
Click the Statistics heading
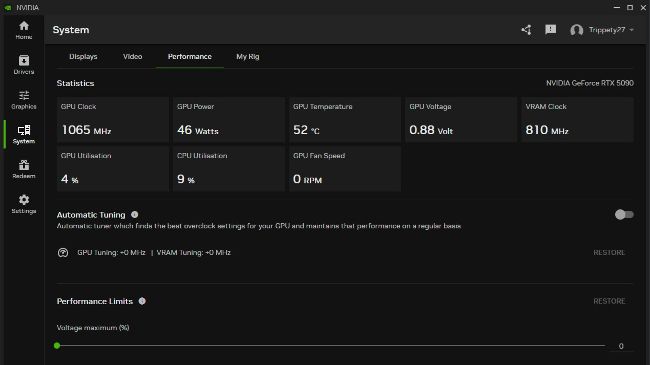(75, 83)
